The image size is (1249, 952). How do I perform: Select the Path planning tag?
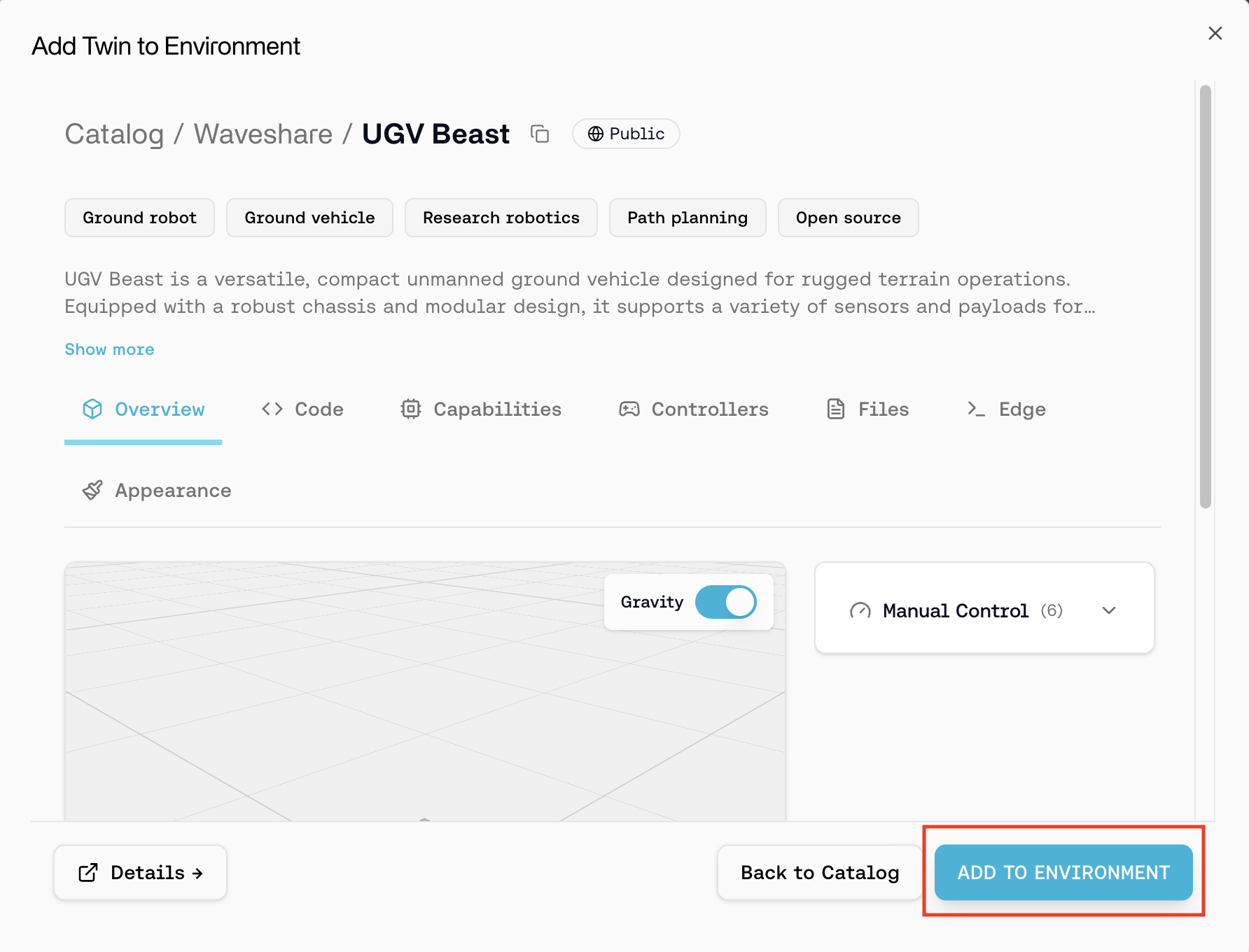(x=688, y=218)
